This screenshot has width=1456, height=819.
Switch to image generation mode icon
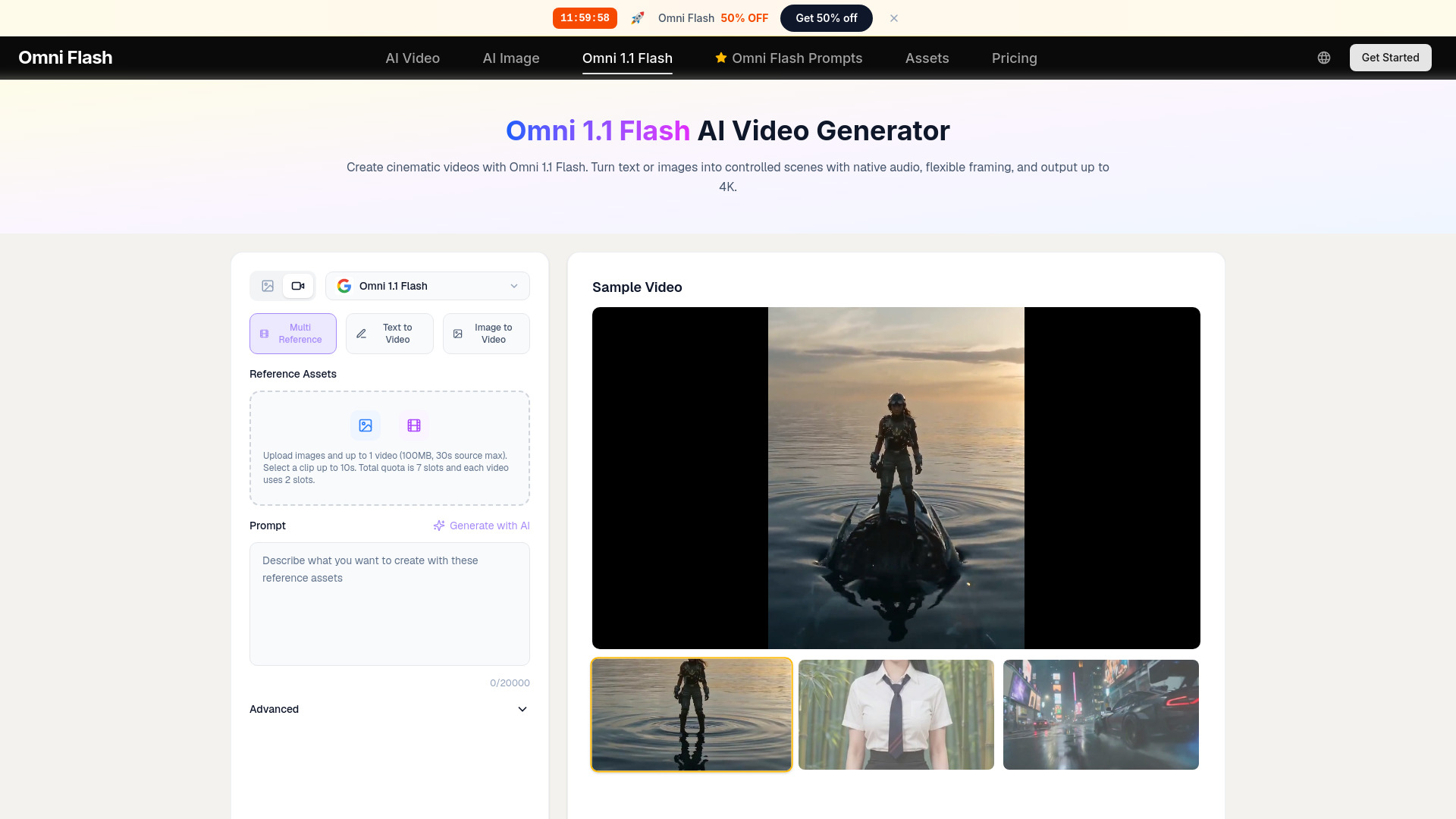268,286
